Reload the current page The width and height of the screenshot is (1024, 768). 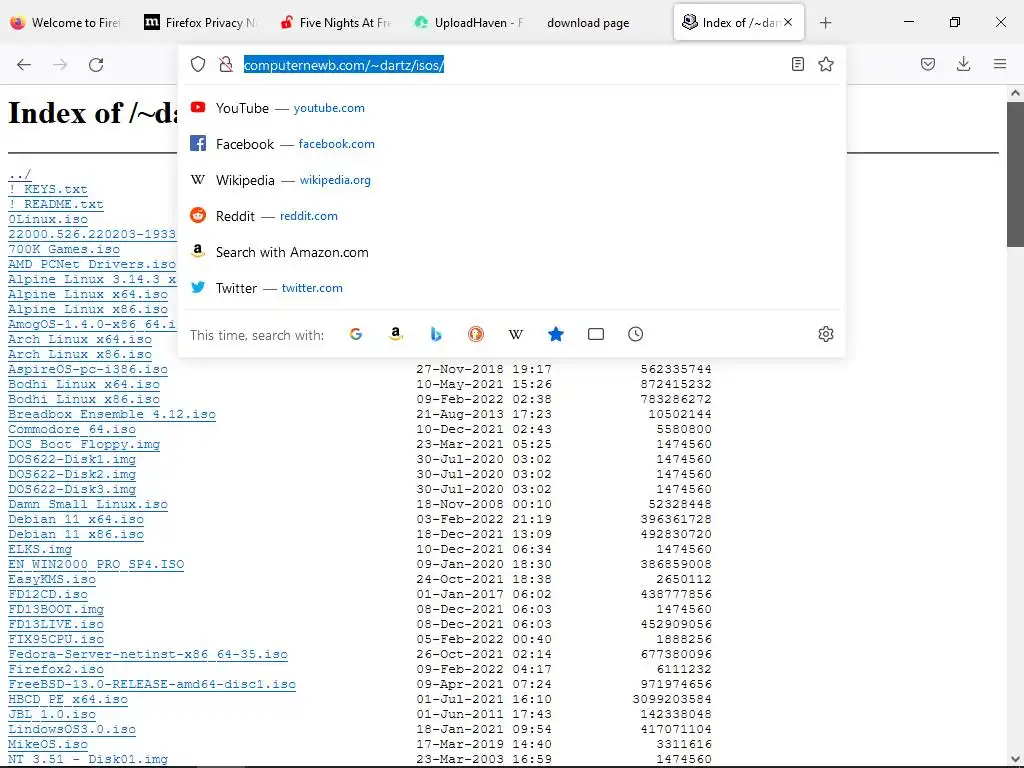point(96,64)
